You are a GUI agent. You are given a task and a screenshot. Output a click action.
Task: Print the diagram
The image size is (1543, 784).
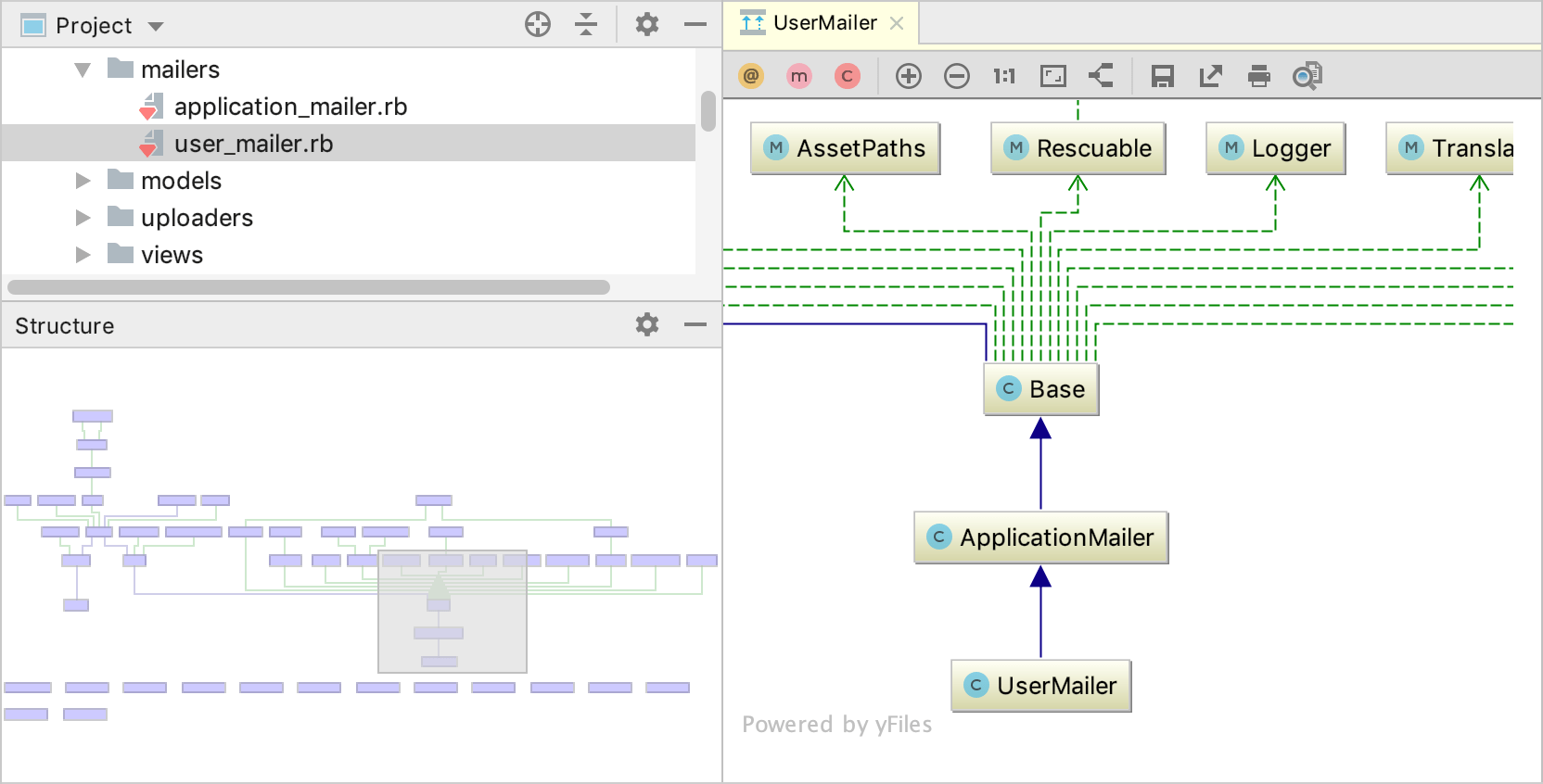click(1259, 76)
